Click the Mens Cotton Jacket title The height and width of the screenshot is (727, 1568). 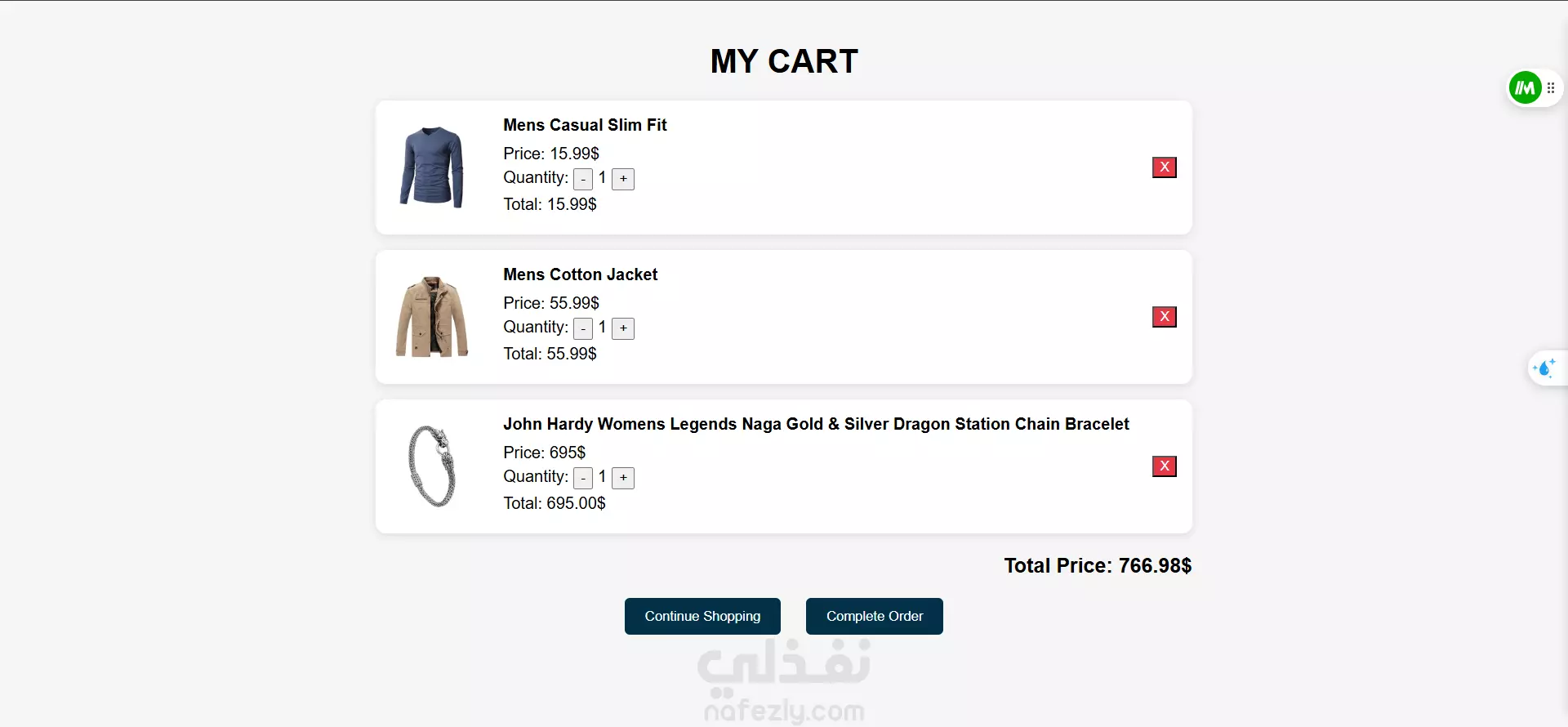(x=580, y=274)
